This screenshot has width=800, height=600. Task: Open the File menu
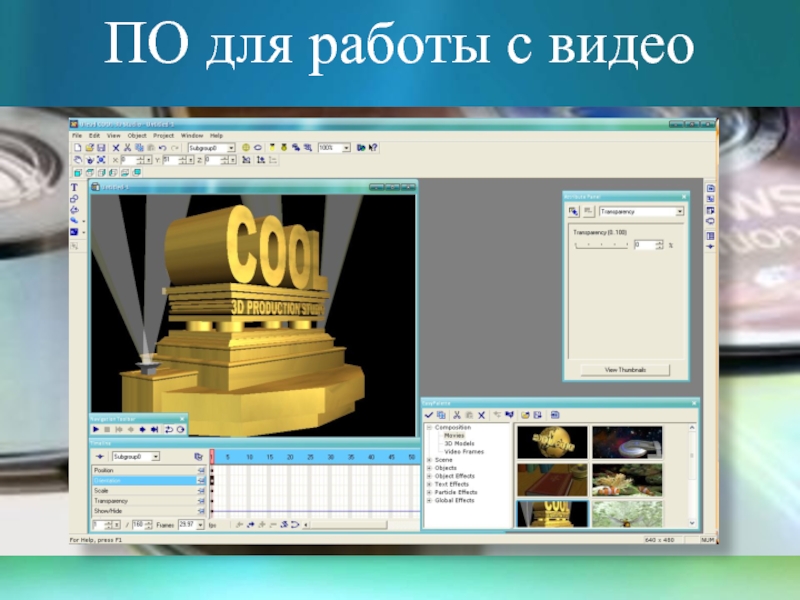coord(77,136)
